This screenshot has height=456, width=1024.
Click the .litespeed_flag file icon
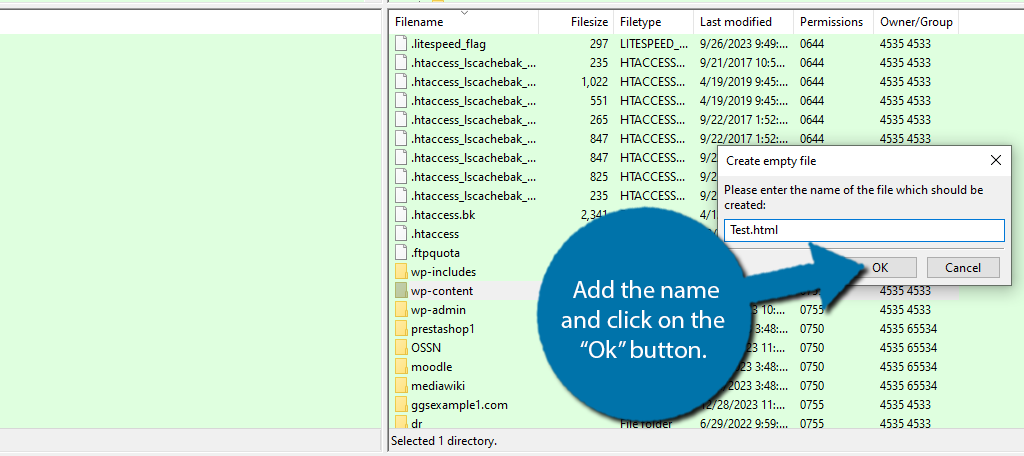click(x=401, y=44)
